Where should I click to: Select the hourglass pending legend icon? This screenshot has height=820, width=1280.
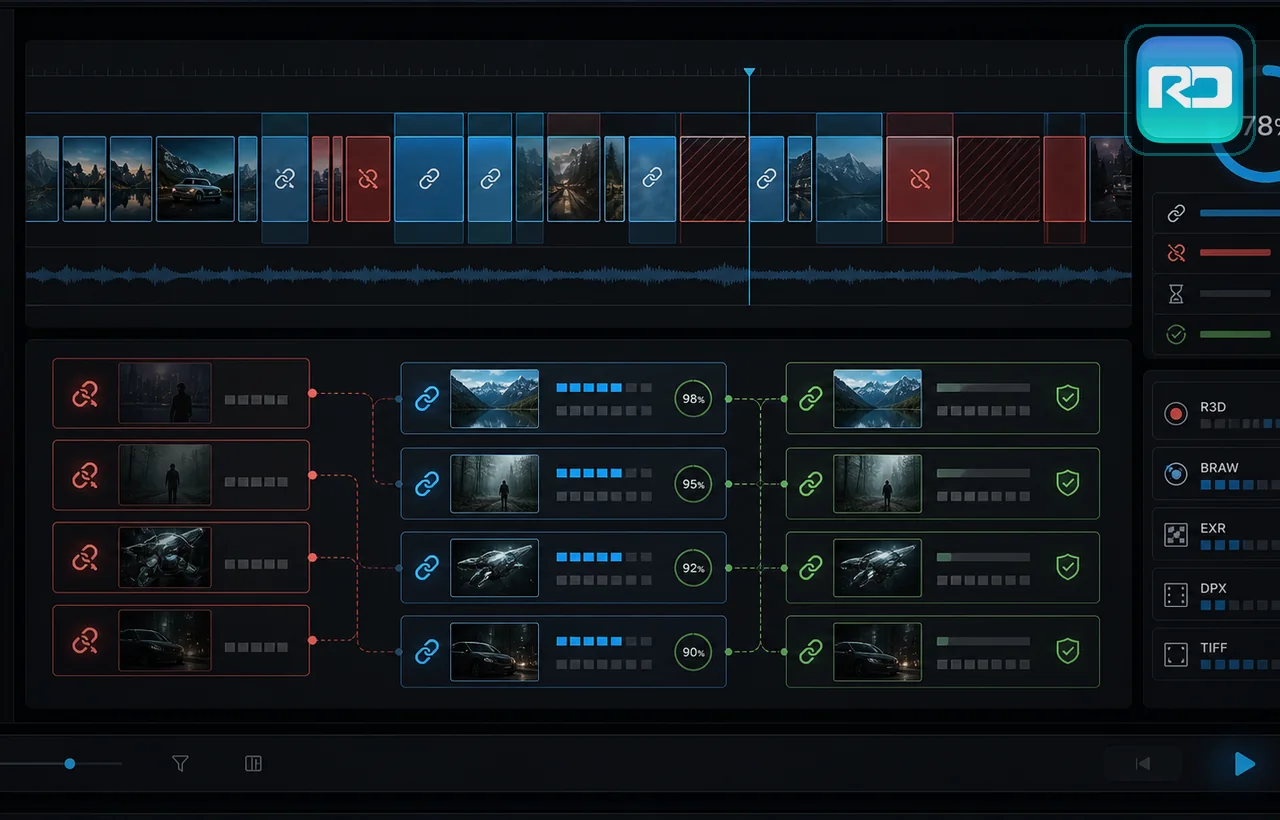coord(1176,294)
